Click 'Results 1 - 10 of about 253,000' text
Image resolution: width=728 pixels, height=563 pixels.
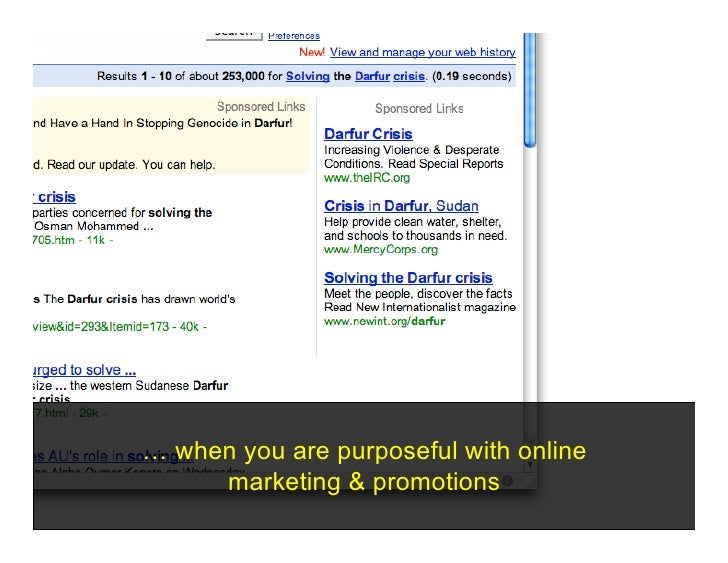181,76
